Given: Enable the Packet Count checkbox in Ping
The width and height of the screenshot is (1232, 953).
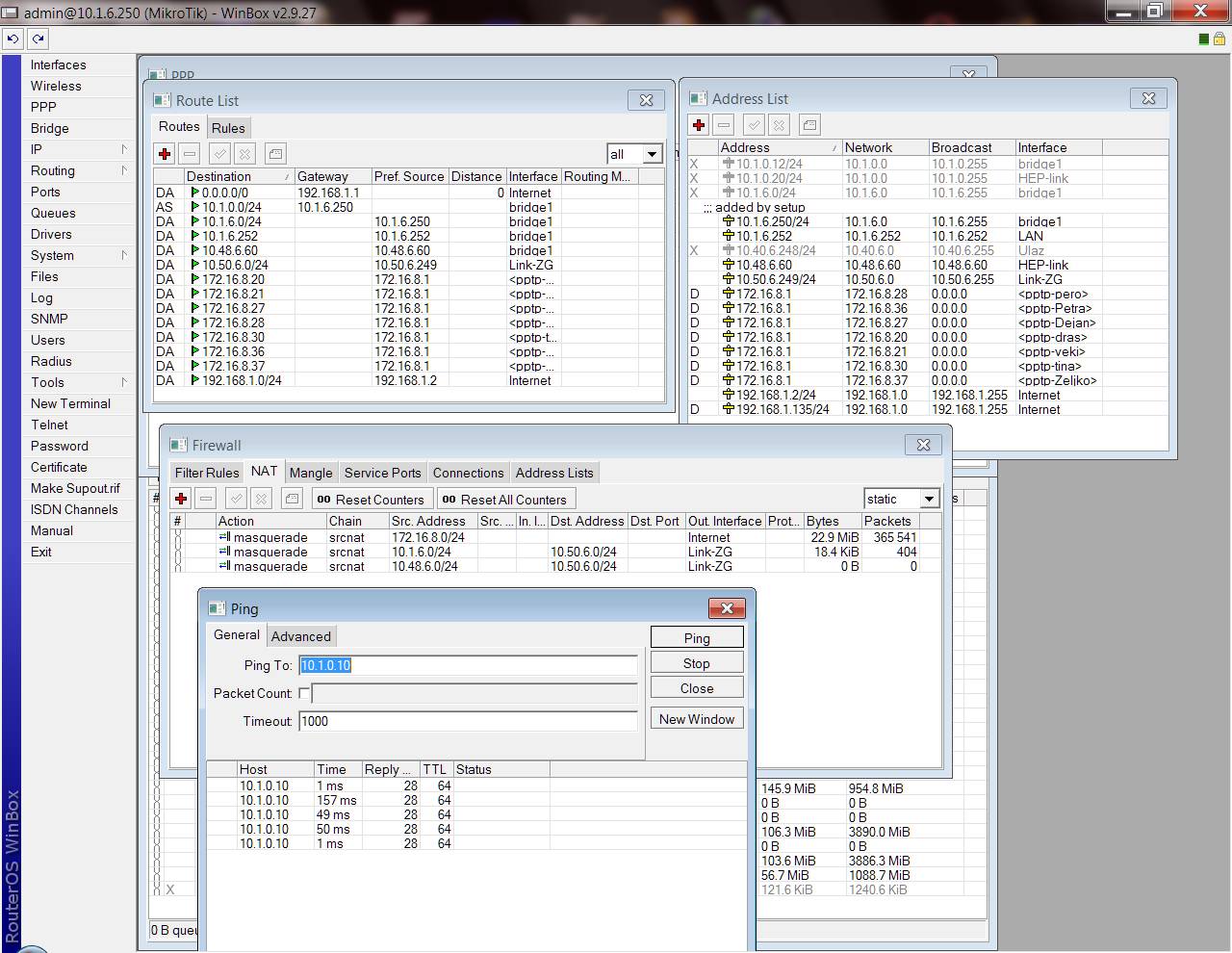Looking at the screenshot, I should (x=304, y=693).
